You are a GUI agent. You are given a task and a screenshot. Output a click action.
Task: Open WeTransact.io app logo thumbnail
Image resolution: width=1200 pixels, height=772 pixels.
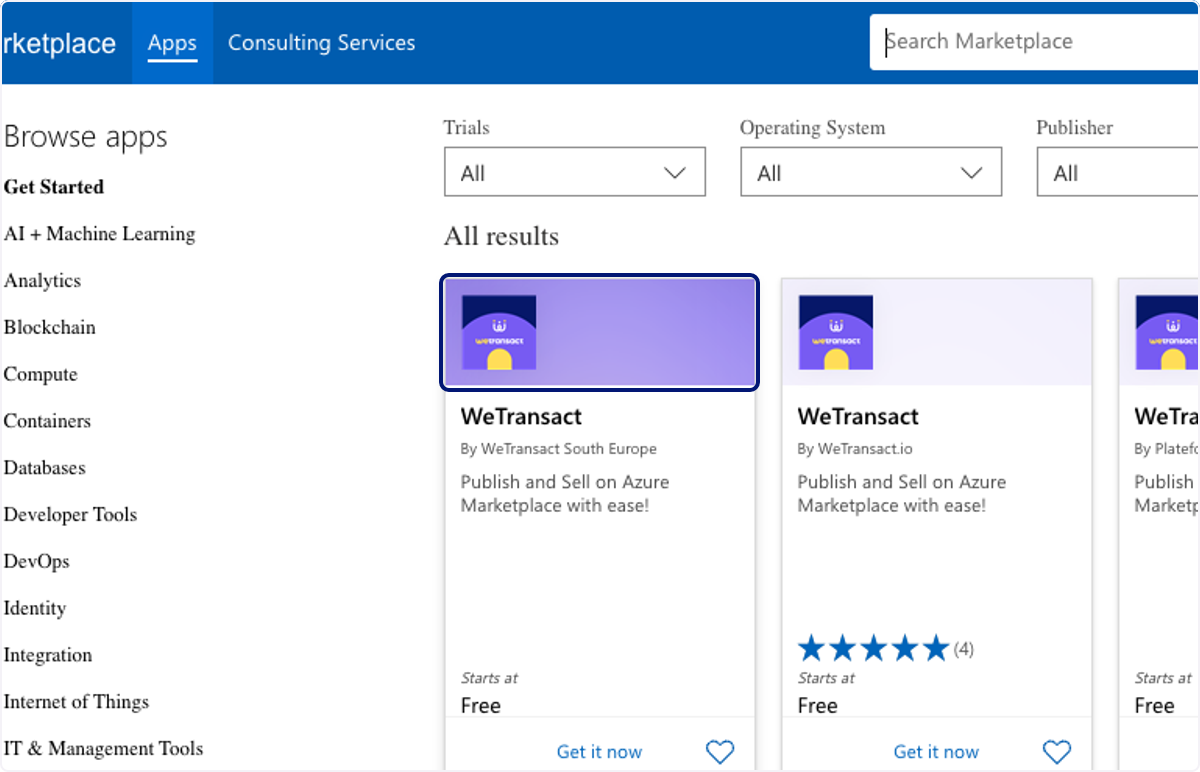[x=836, y=332]
